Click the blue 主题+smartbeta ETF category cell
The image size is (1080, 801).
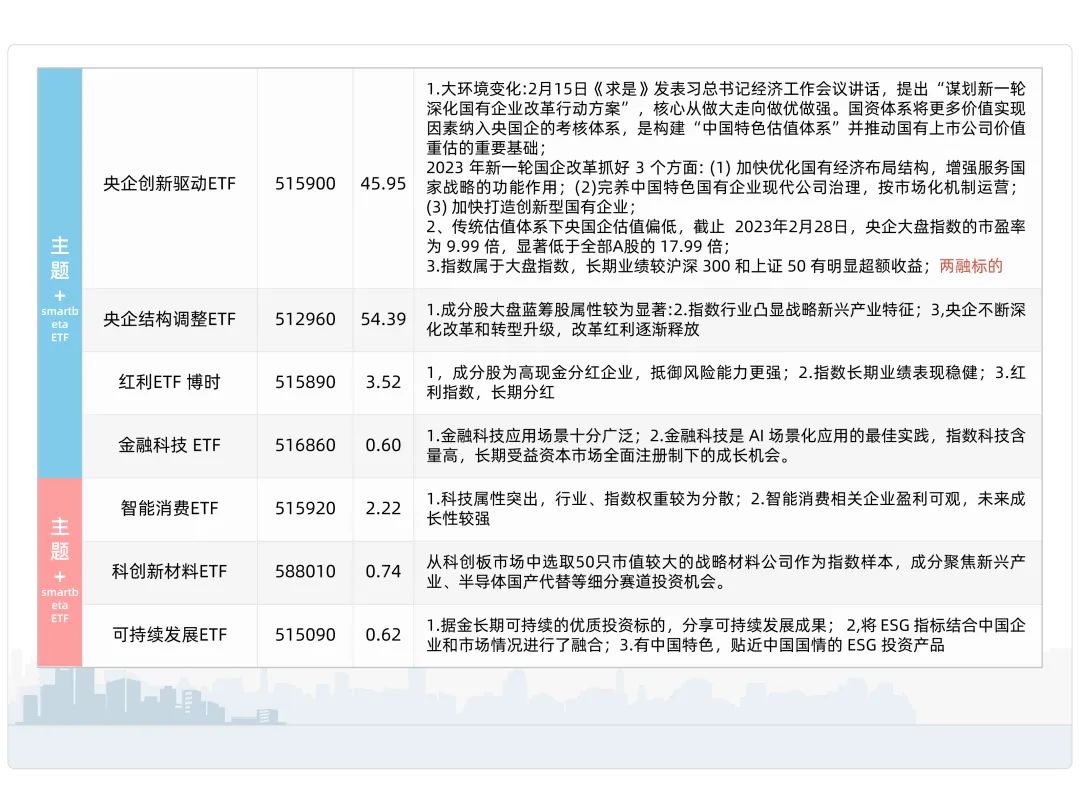pyautogui.click(x=60, y=273)
